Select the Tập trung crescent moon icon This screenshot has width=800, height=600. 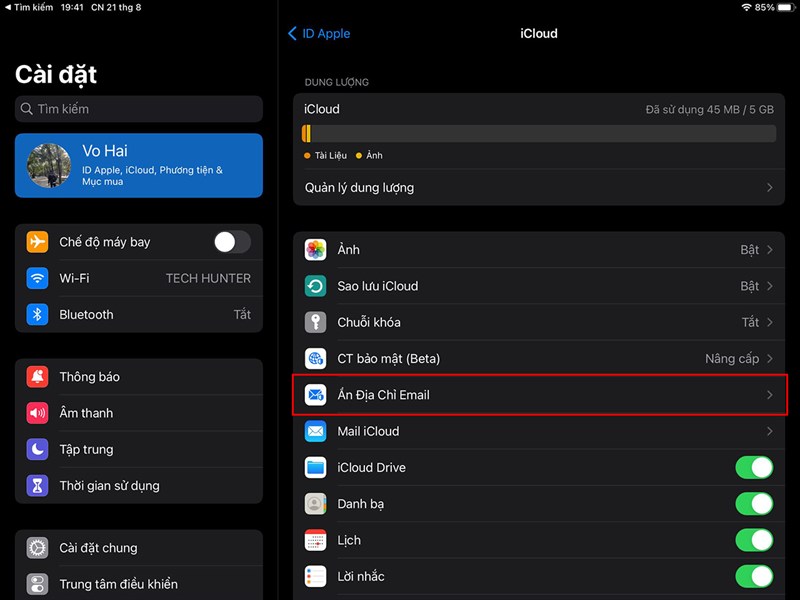[36, 449]
